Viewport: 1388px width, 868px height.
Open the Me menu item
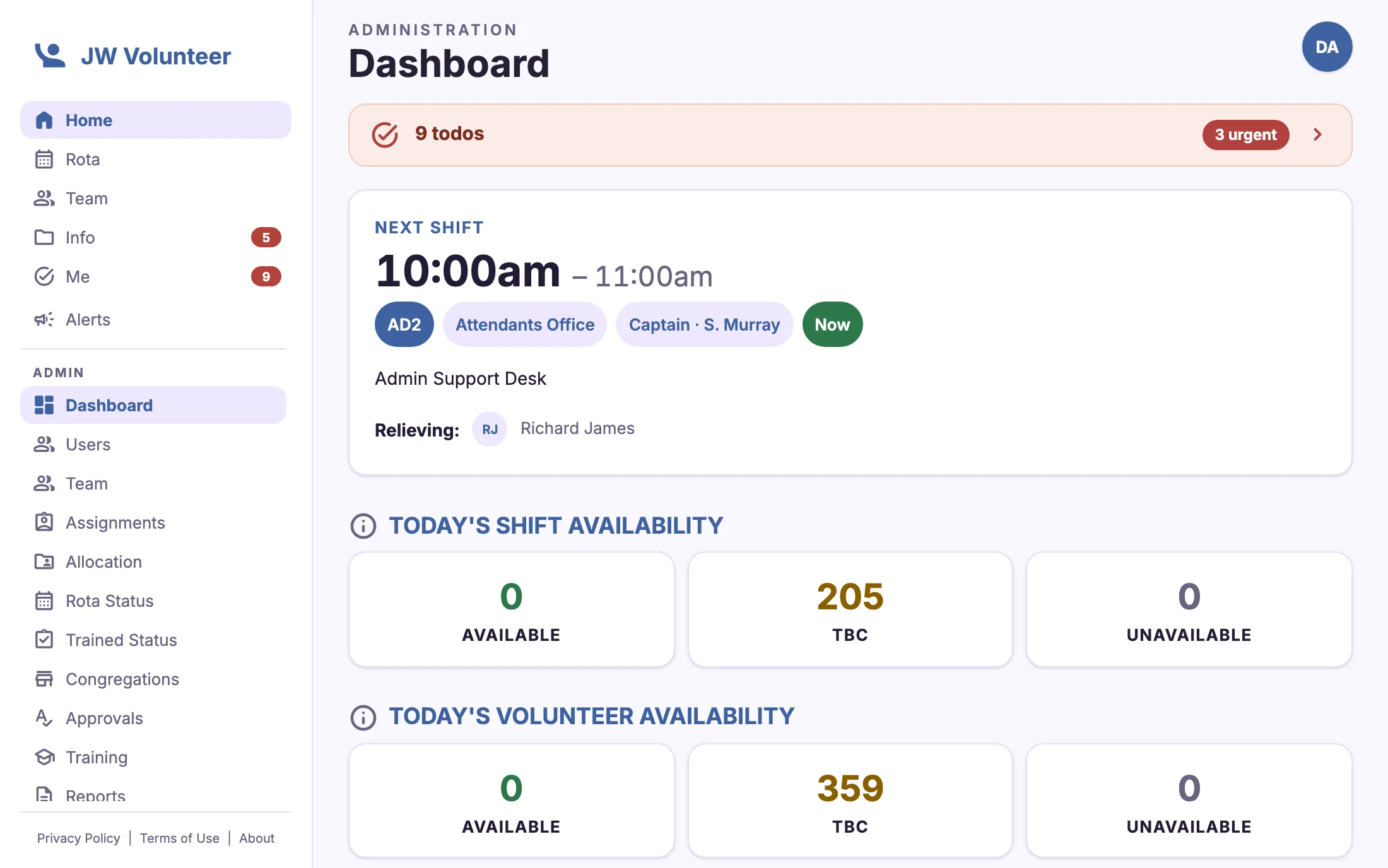pos(156,276)
